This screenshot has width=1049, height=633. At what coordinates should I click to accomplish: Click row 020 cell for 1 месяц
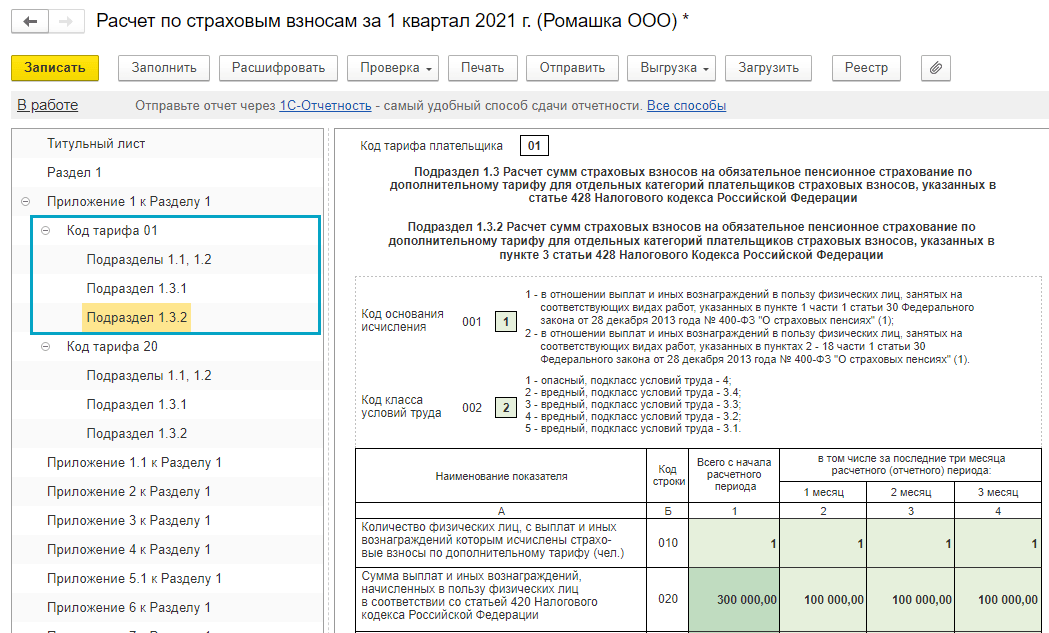coord(823,600)
